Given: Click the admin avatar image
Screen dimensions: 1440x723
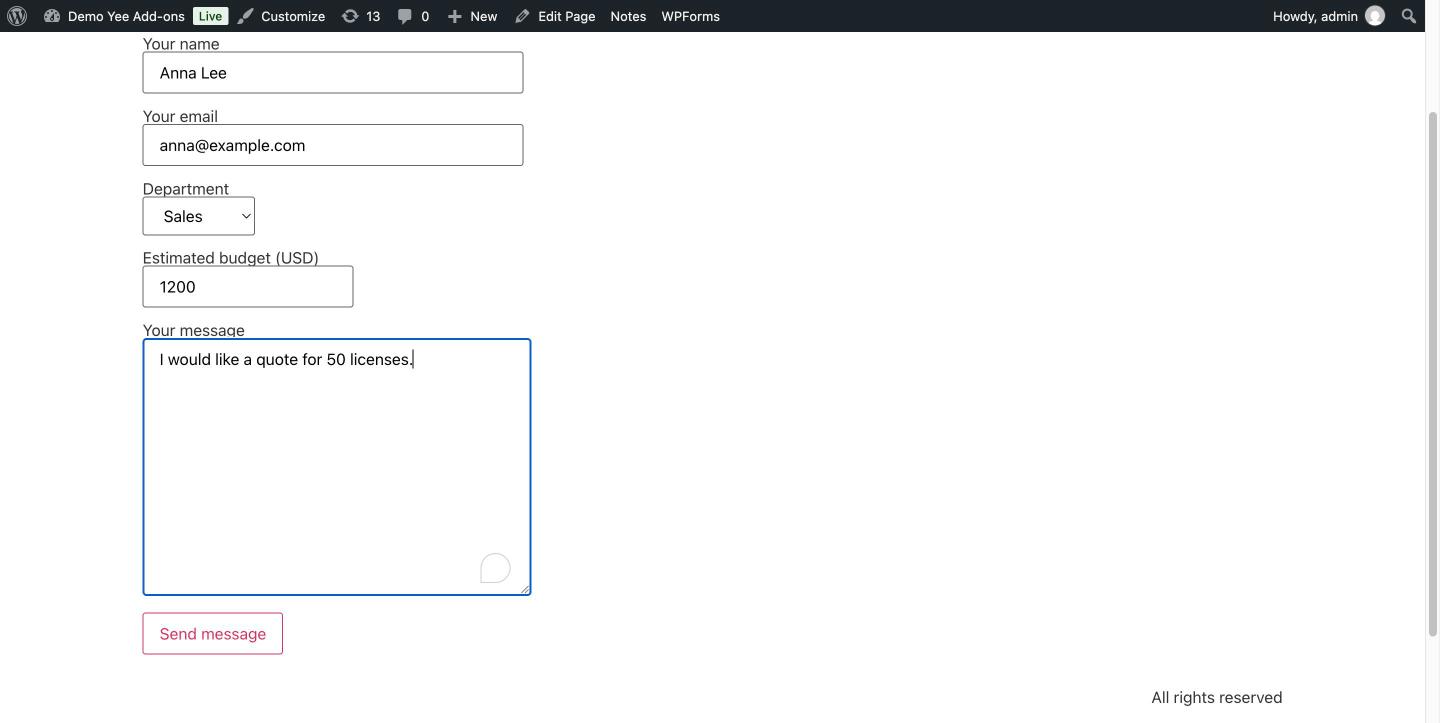Looking at the screenshot, I should point(1375,16).
